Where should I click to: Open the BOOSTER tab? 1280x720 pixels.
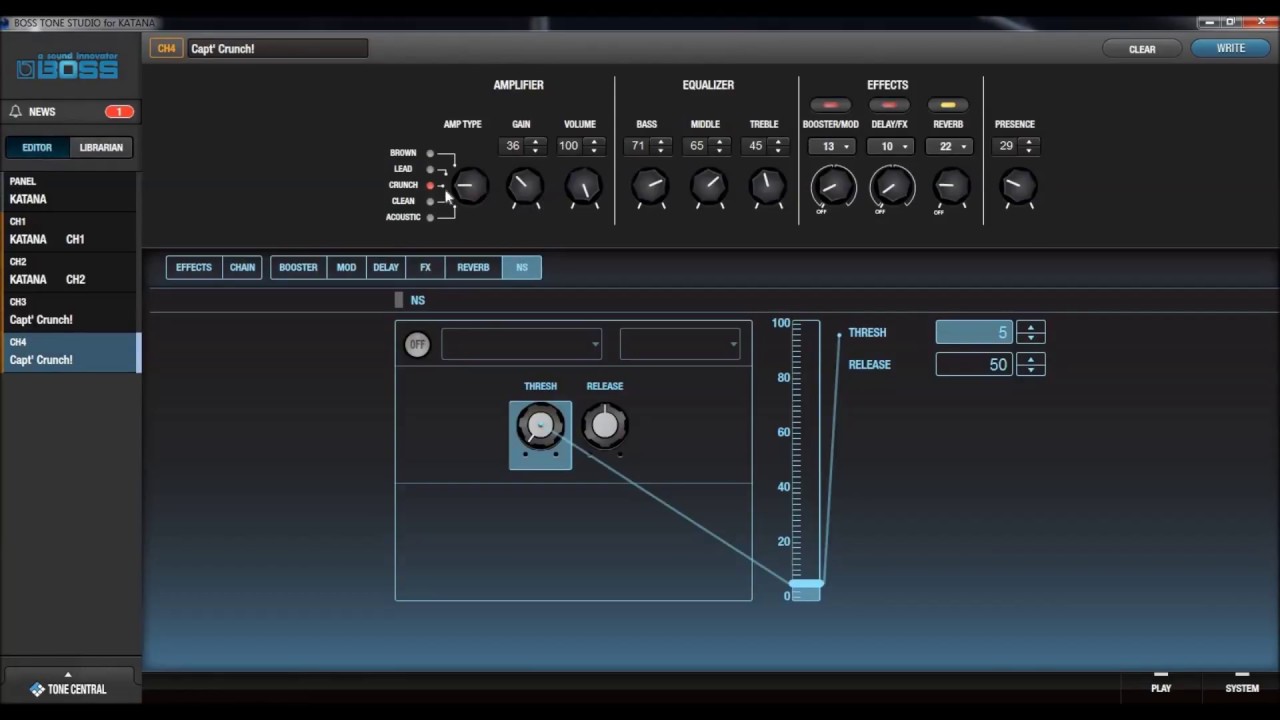(x=298, y=267)
